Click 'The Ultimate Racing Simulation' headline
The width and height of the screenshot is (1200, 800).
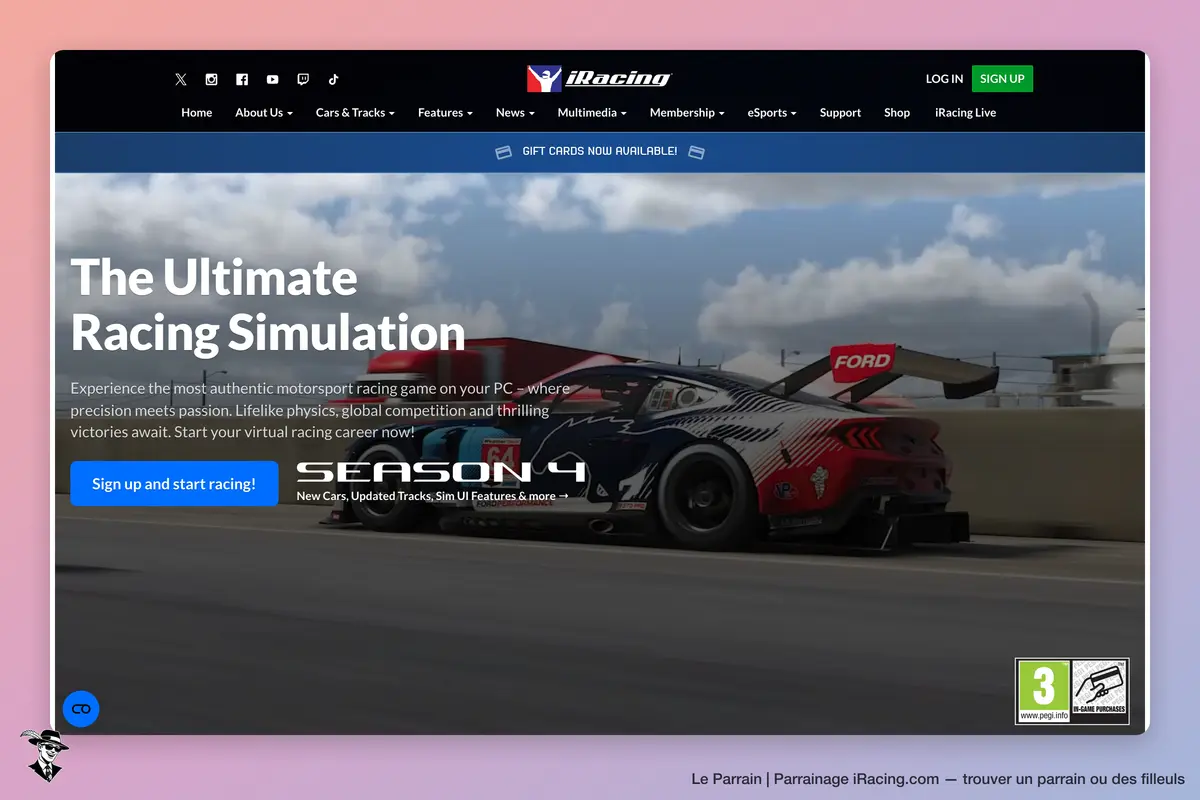click(268, 305)
